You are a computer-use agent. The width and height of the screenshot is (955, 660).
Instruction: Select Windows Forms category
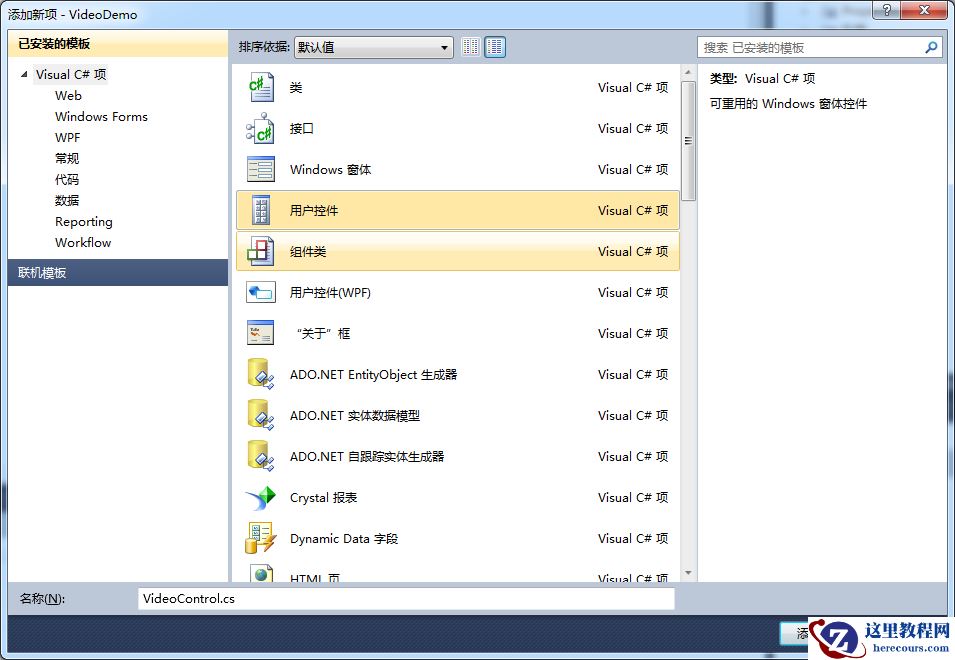coord(101,116)
